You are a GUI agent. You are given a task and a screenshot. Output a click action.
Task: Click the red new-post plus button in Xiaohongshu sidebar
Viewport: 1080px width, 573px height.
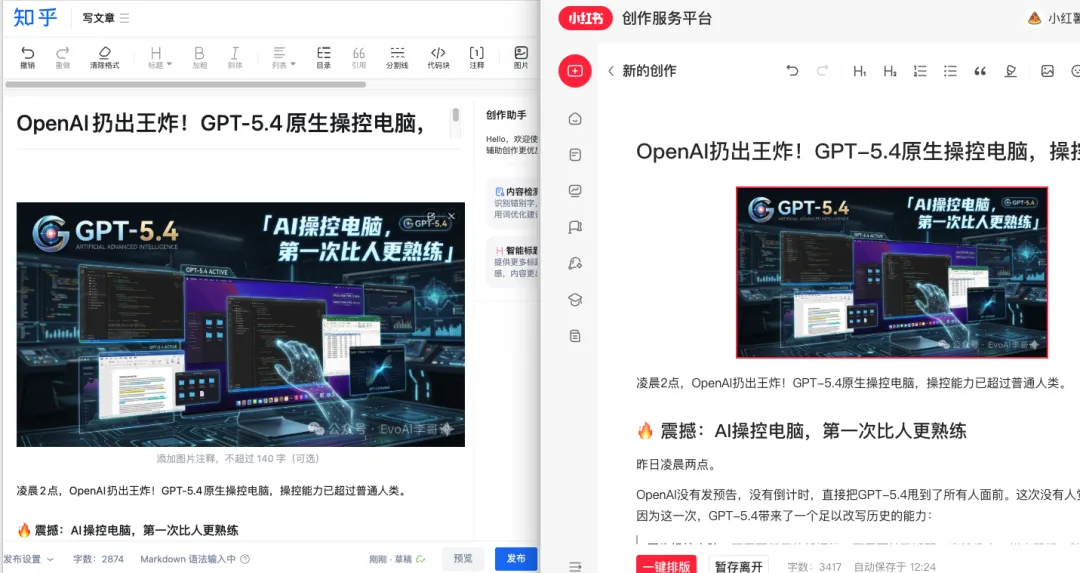click(x=575, y=71)
